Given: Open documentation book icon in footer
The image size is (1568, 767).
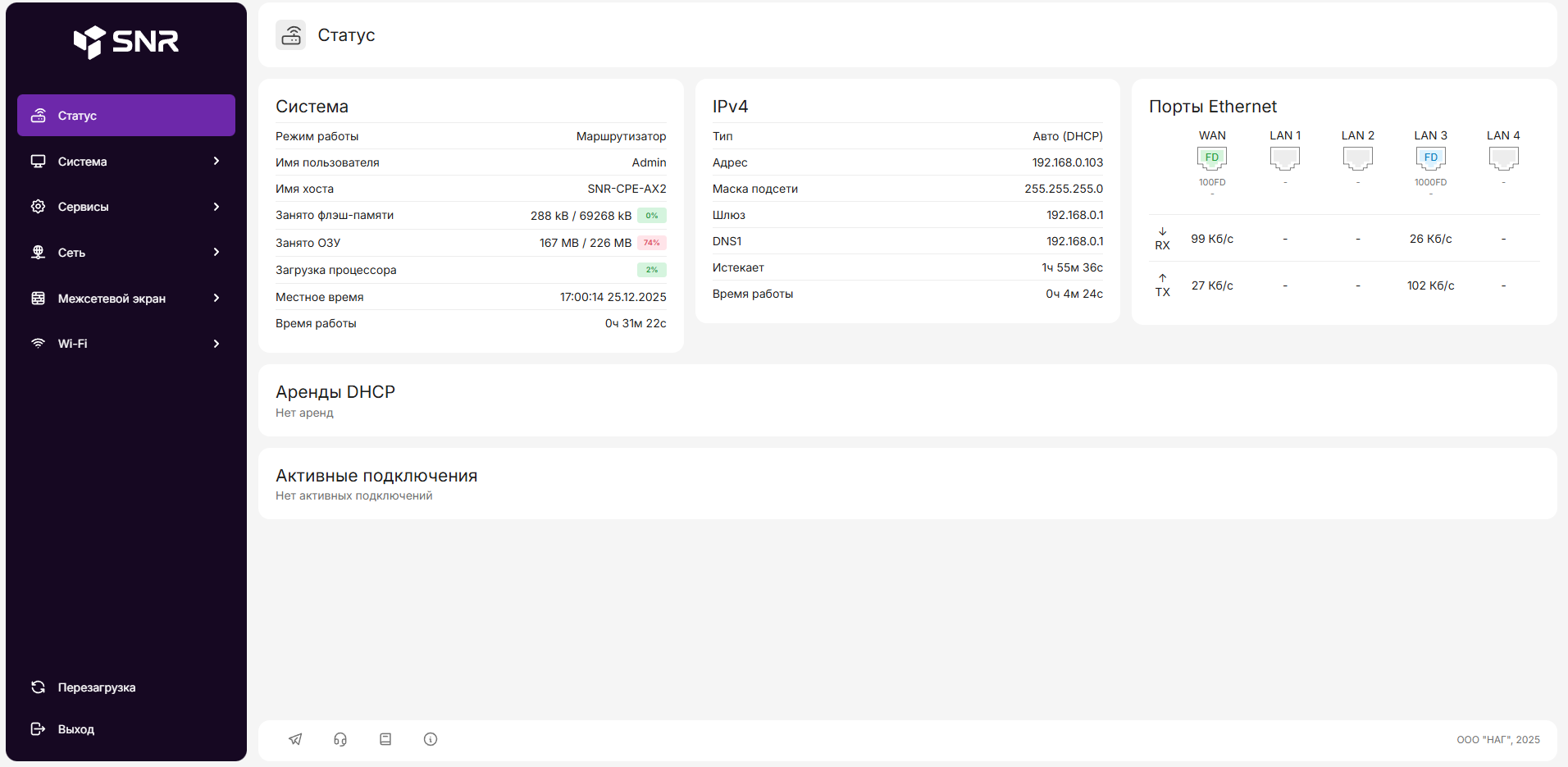Looking at the screenshot, I should [x=385, y=739].
